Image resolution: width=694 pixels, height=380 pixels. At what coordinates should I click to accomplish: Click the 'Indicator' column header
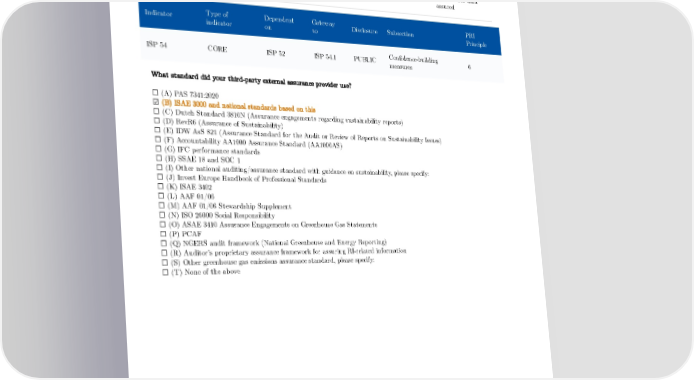coord(158,13)
